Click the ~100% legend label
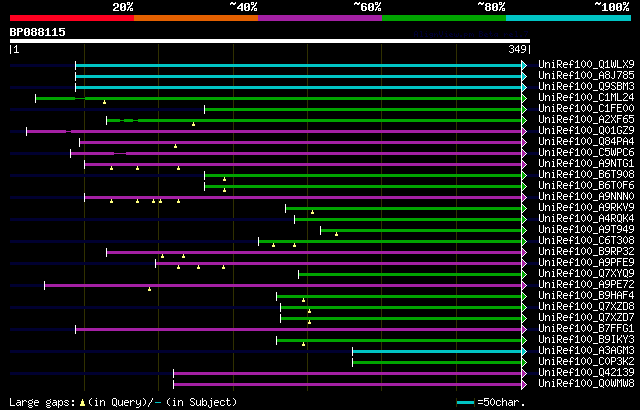The width and height of the screenshot is (640, 410). 612,7
